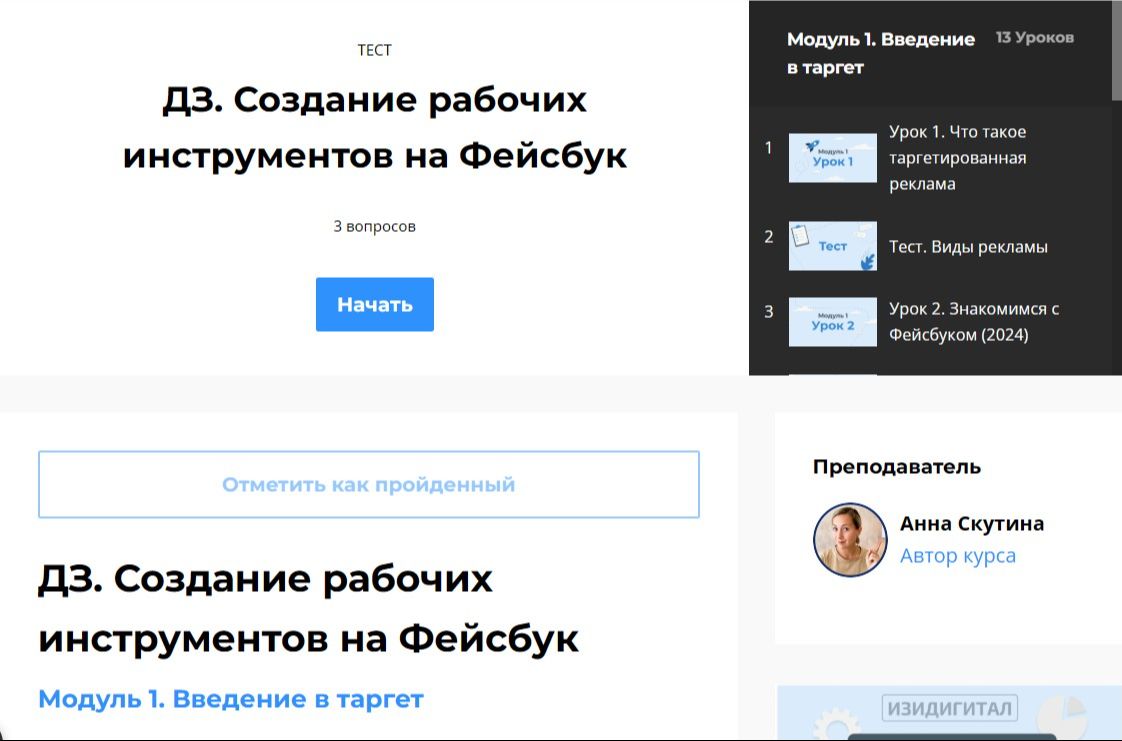
Task: Click the 3 вопросов text
Action: 374,227
